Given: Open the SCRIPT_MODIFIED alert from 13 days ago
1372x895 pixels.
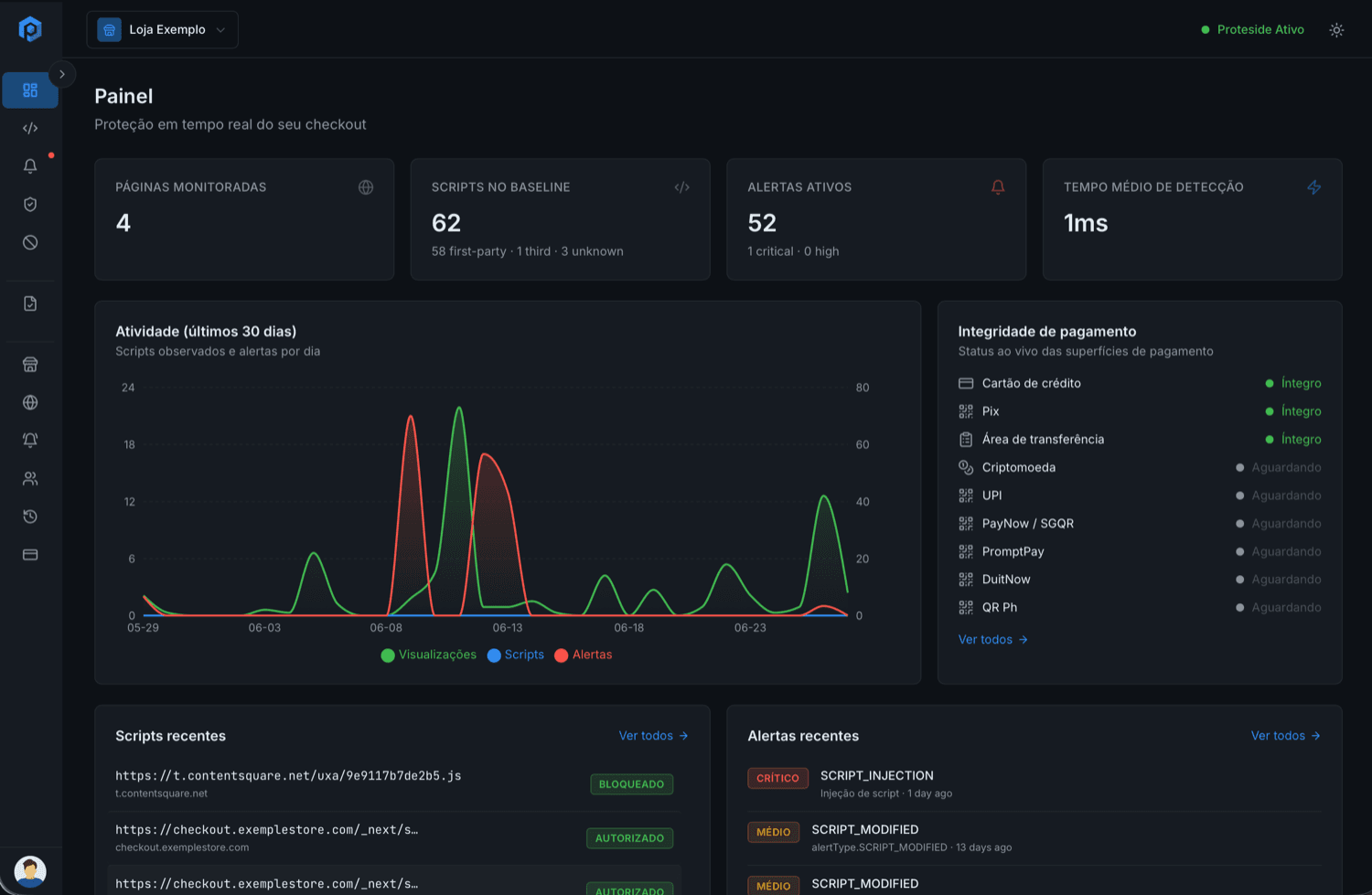Looking at the screenshot, I should click(x=864, y=830).
